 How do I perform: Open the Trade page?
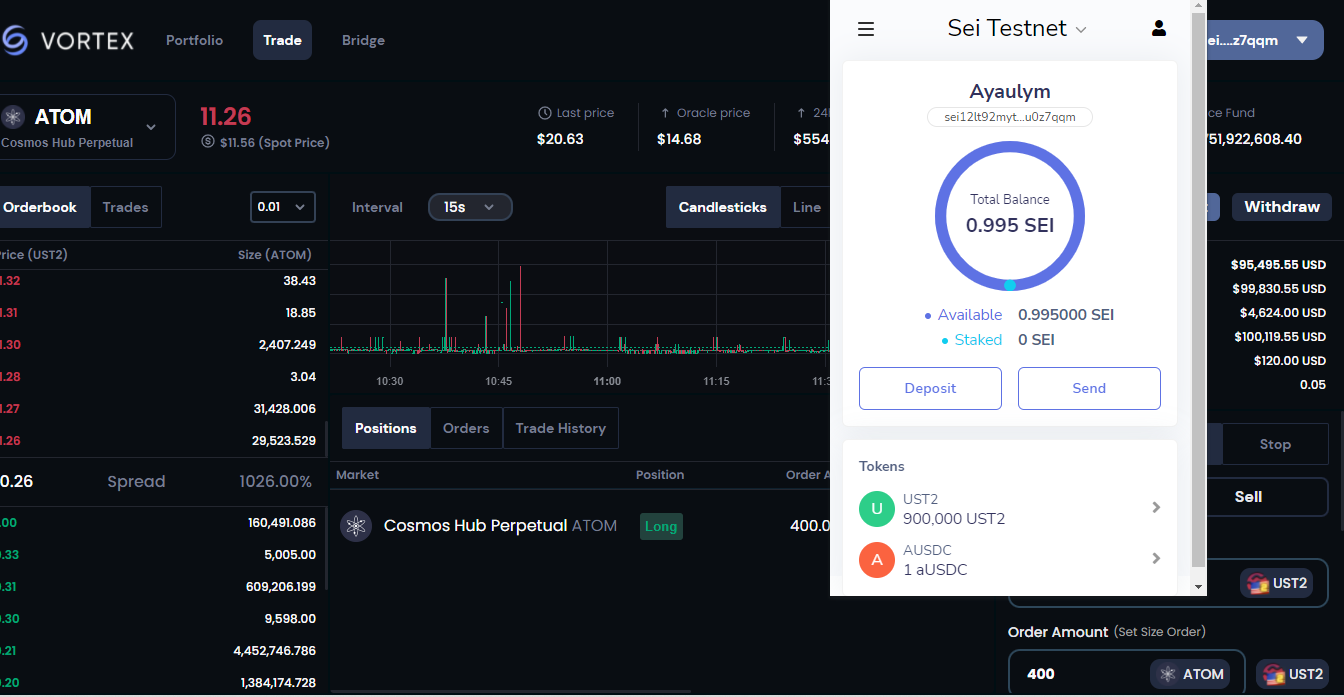[x=283, y=40]
